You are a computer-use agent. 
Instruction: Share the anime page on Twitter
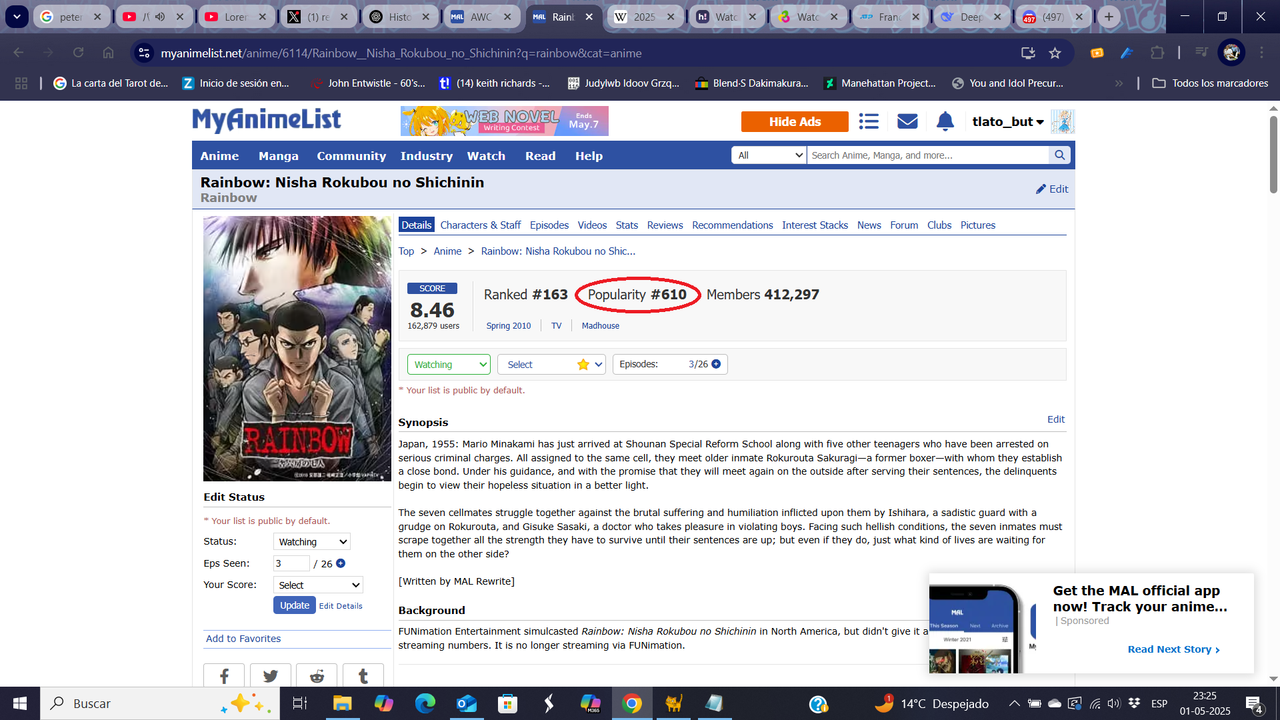(x=270, y=675)
